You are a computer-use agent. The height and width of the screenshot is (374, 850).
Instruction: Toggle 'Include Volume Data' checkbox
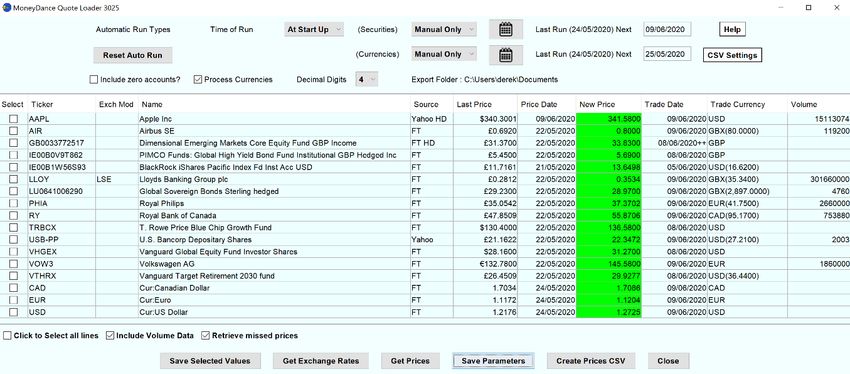pos(110,336)
